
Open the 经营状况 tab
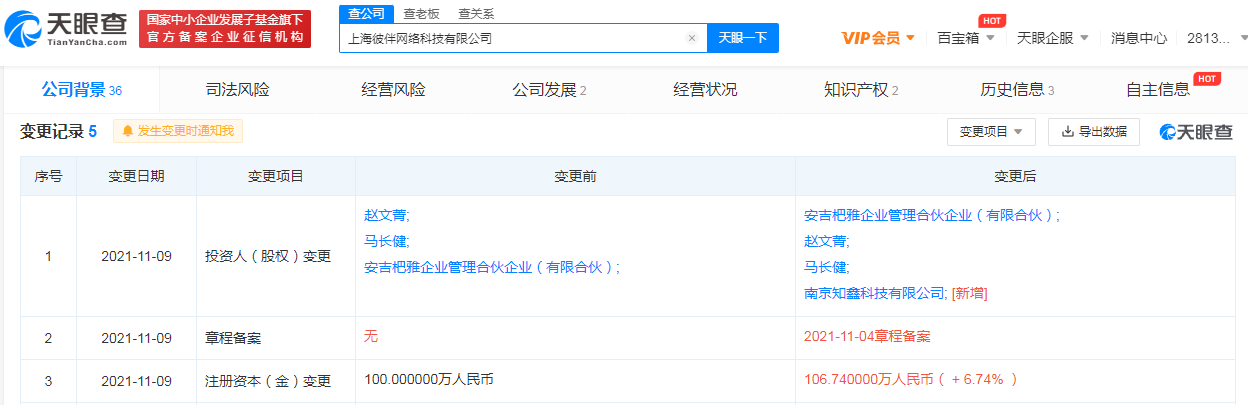[x=705, y=90]
